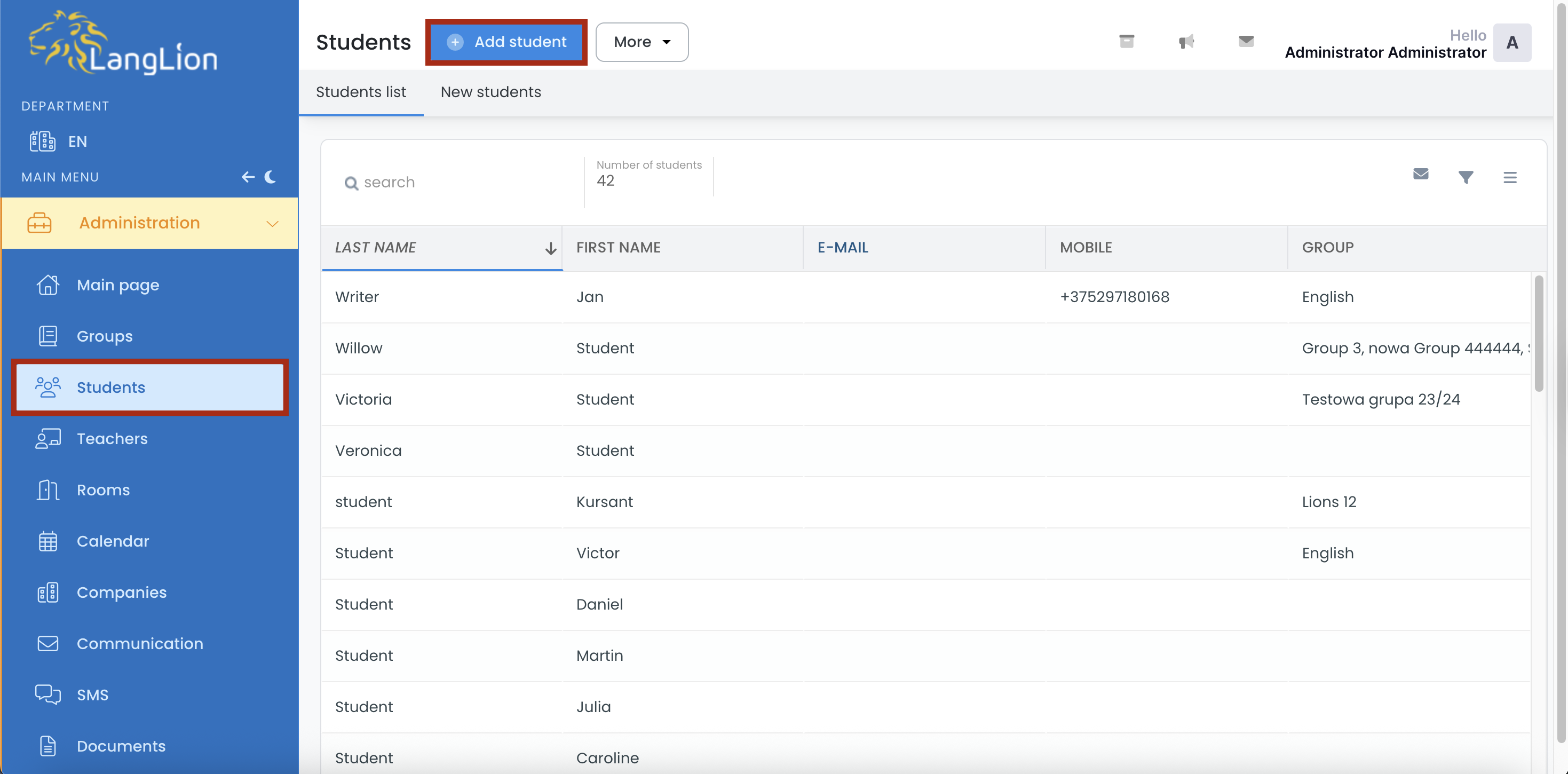Toggle dark mode with the moon icon
Viewport: 1568px width, 774px height.
click(x=271, y=177)
